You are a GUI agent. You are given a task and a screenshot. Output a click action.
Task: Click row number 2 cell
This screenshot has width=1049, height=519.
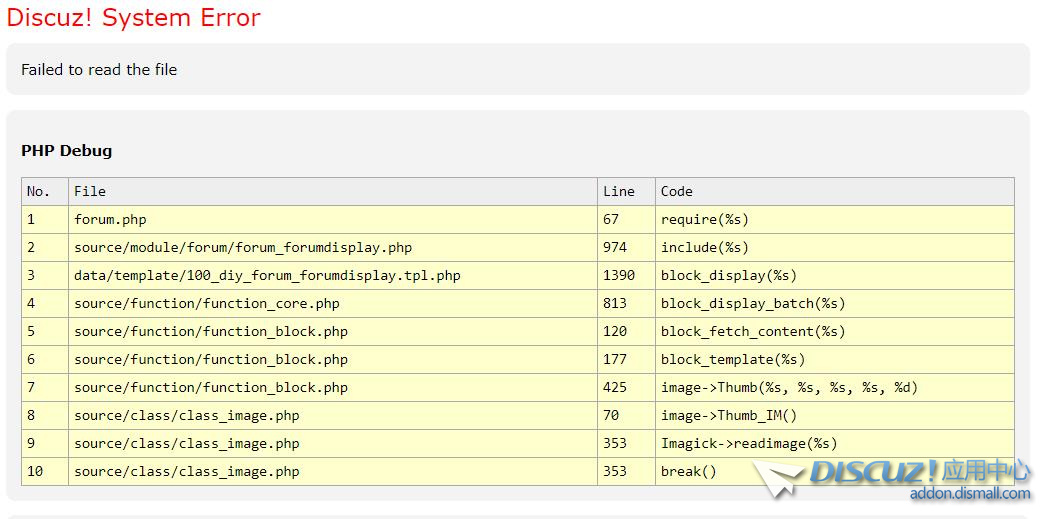point(45,247)
